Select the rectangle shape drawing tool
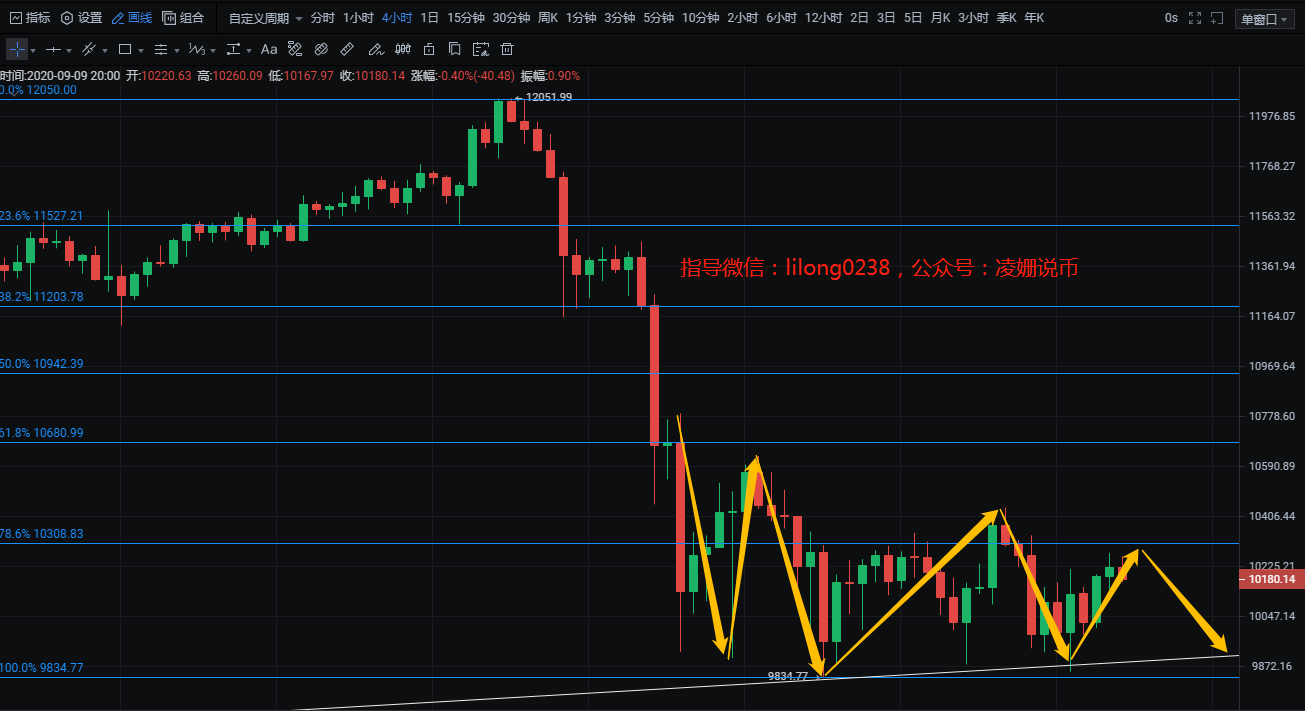The image size is (1305, 711). (125, 49)
